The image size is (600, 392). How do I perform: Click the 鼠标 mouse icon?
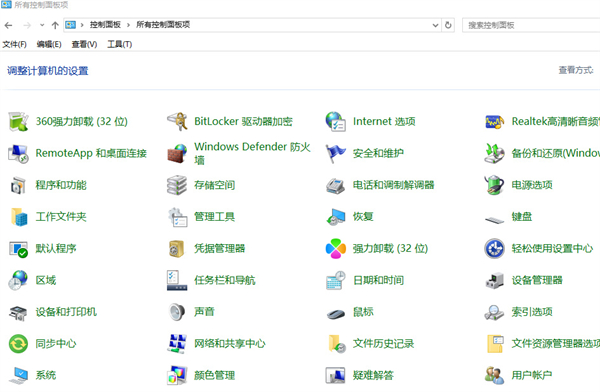(x=336, y=314)
